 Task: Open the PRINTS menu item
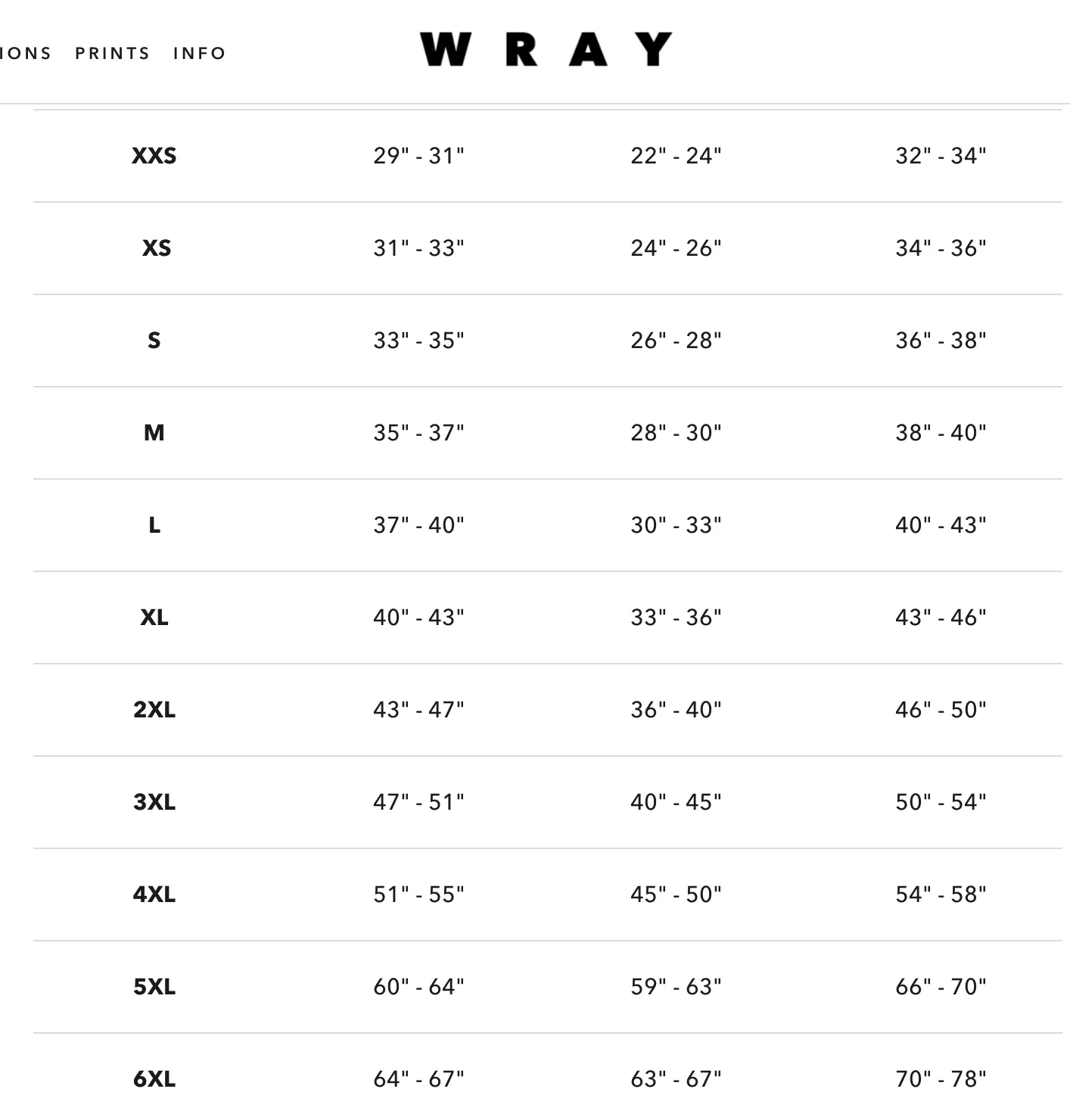[x=113, y=53]
